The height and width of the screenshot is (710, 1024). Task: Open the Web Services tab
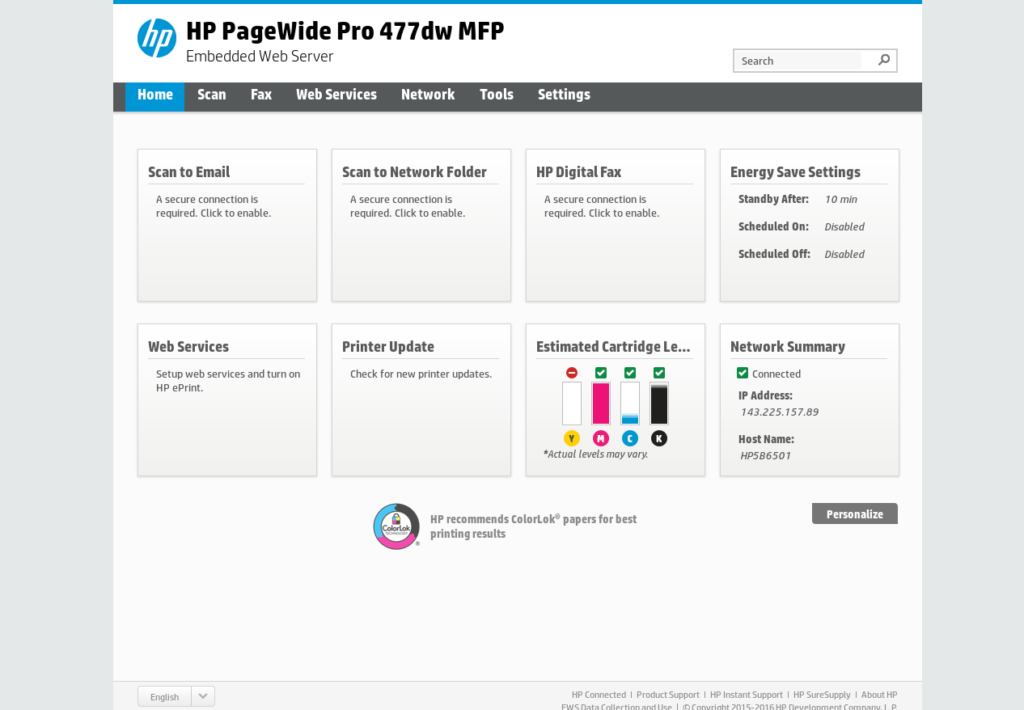pyautogui.click(x=336, y=95)
